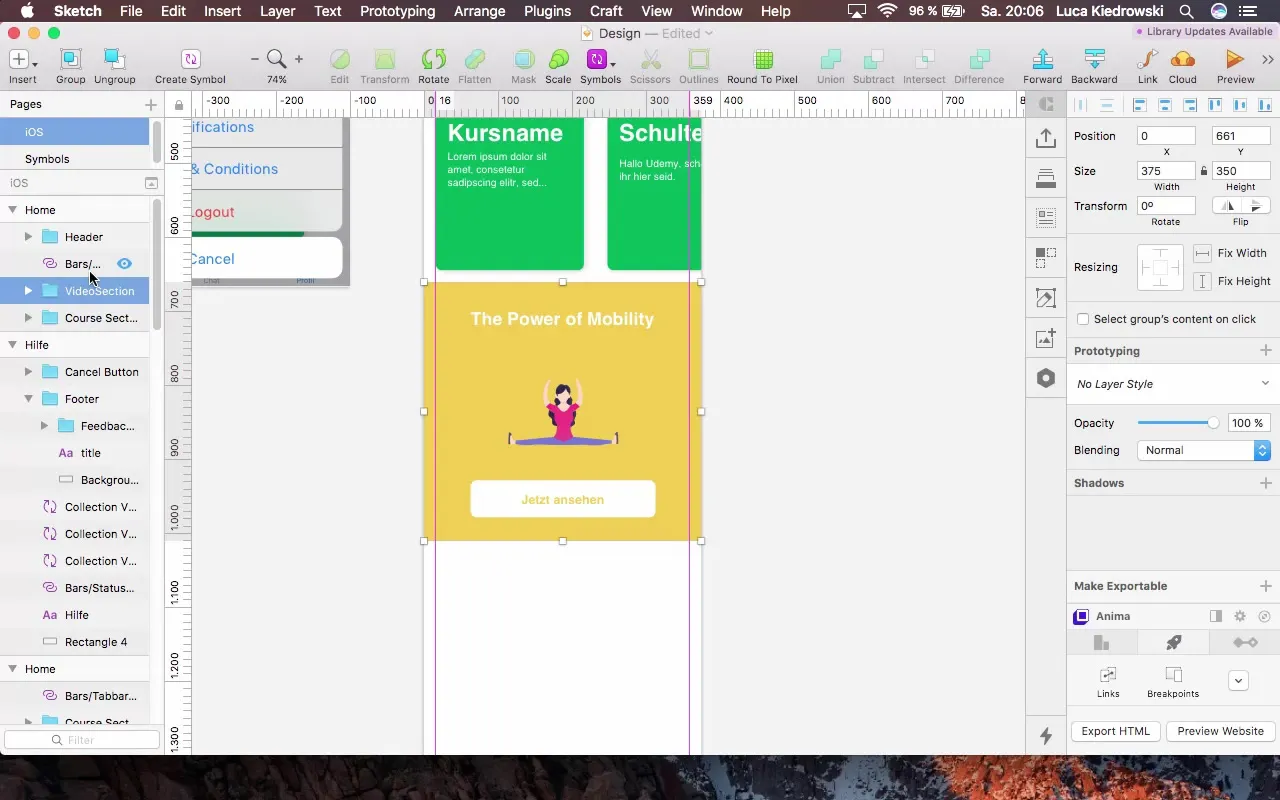Select the Symbols page
The image size is (1280, 800).
[x=75, y=159]
